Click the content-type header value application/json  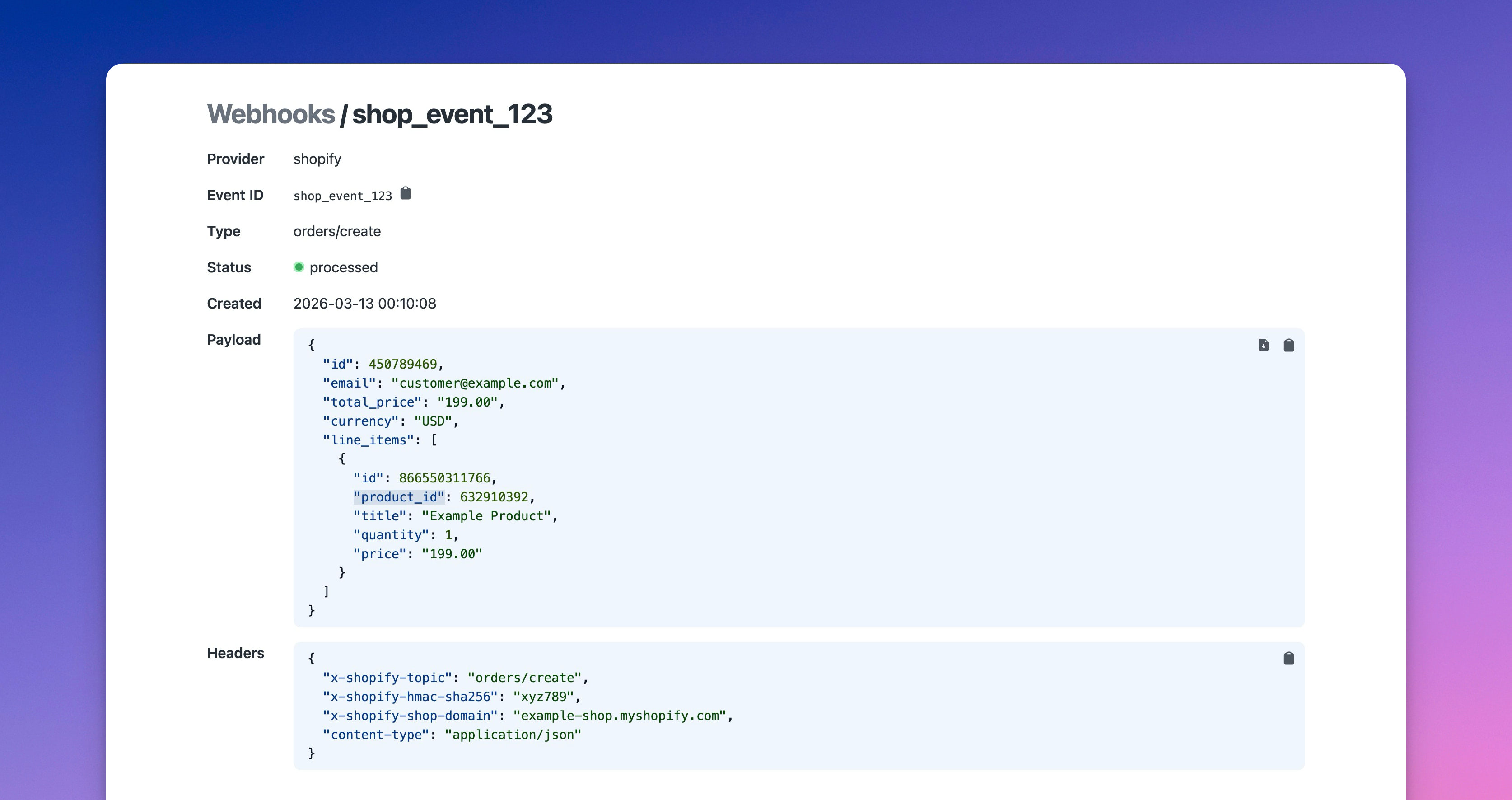coord(513,734)
